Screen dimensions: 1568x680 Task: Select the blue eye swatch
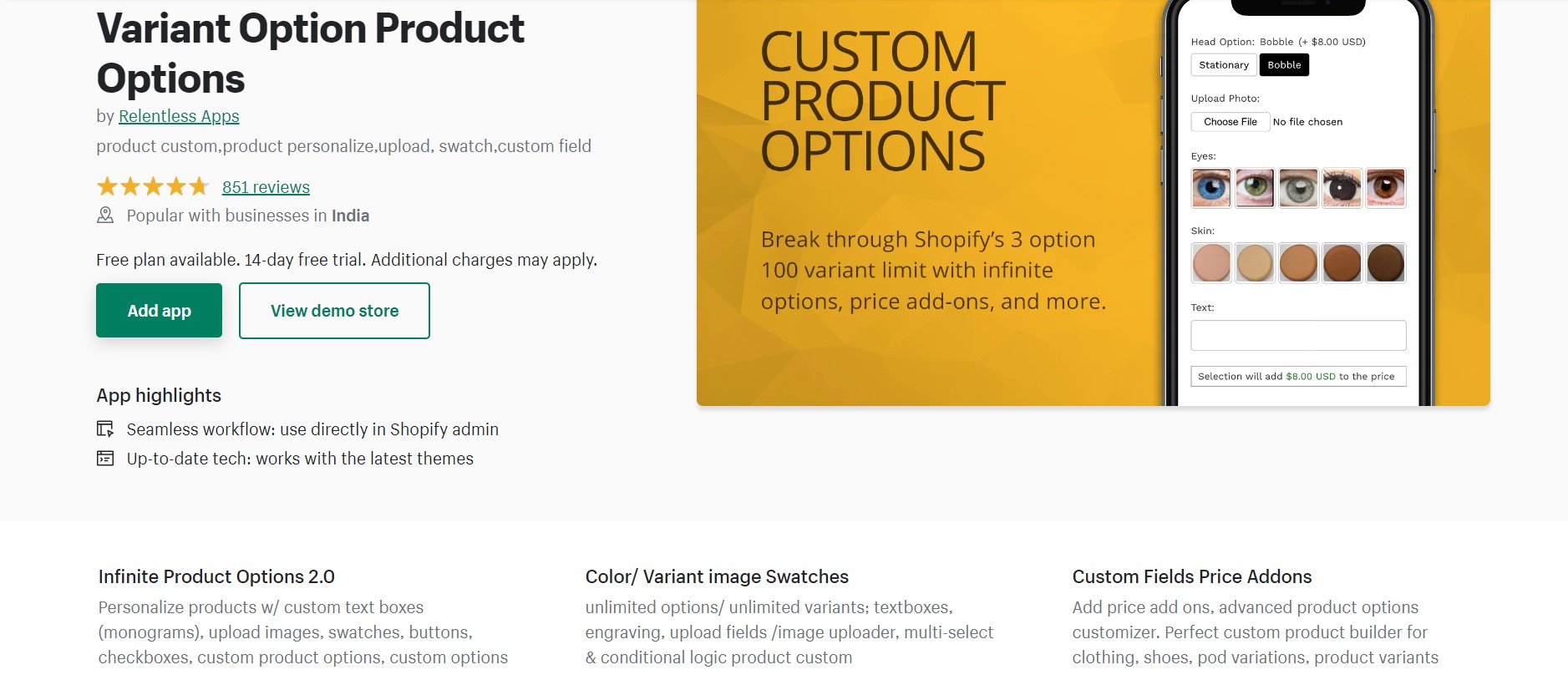1211,188
